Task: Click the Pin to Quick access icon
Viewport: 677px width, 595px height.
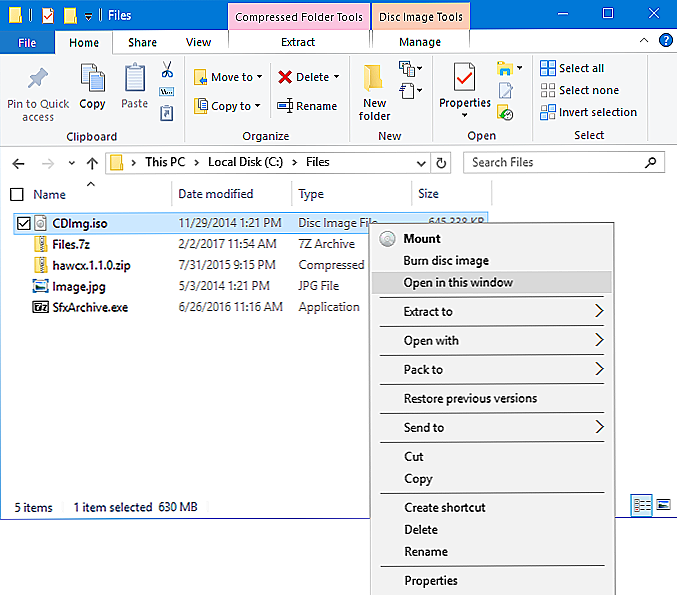Action: tap(38, 79)
